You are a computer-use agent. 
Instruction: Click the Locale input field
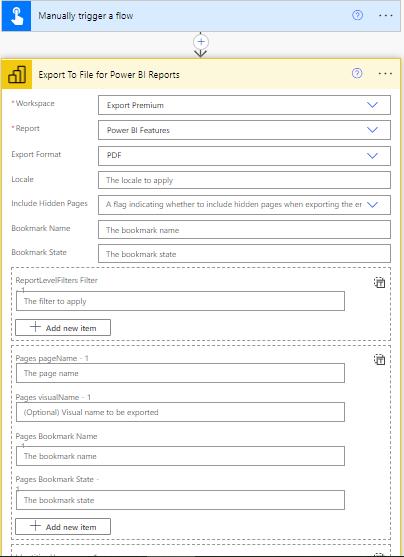pyautogui.click(x=244, y=180)
